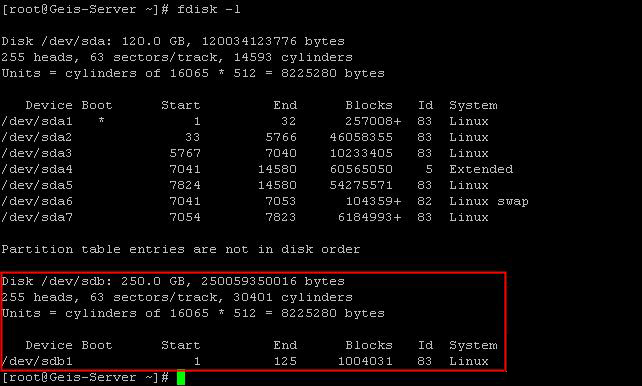The height and width of the screenshot is (386, 642).
Task: Click the "/dev/sda5" device name
Action: [x=37, y=185]
